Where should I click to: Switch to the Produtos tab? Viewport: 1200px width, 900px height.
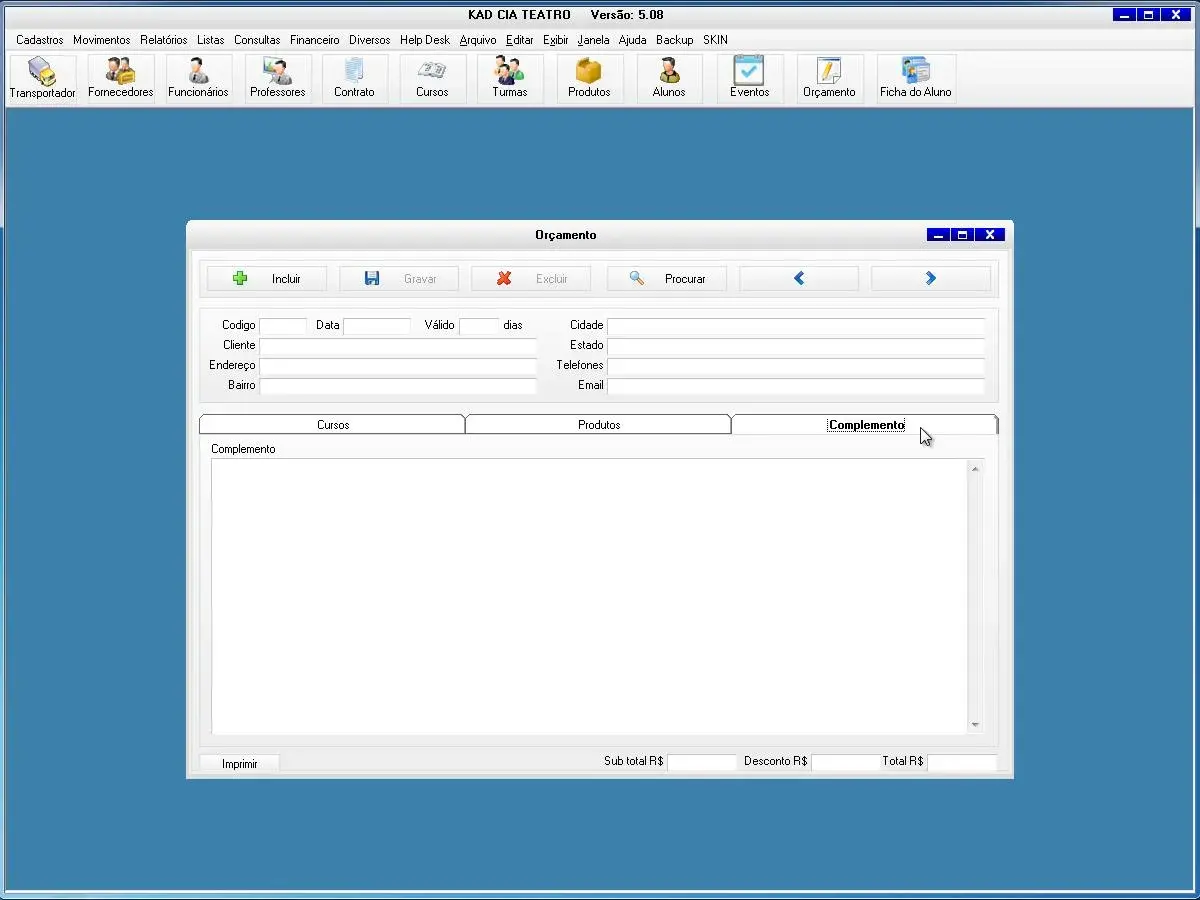pos(599,425)
